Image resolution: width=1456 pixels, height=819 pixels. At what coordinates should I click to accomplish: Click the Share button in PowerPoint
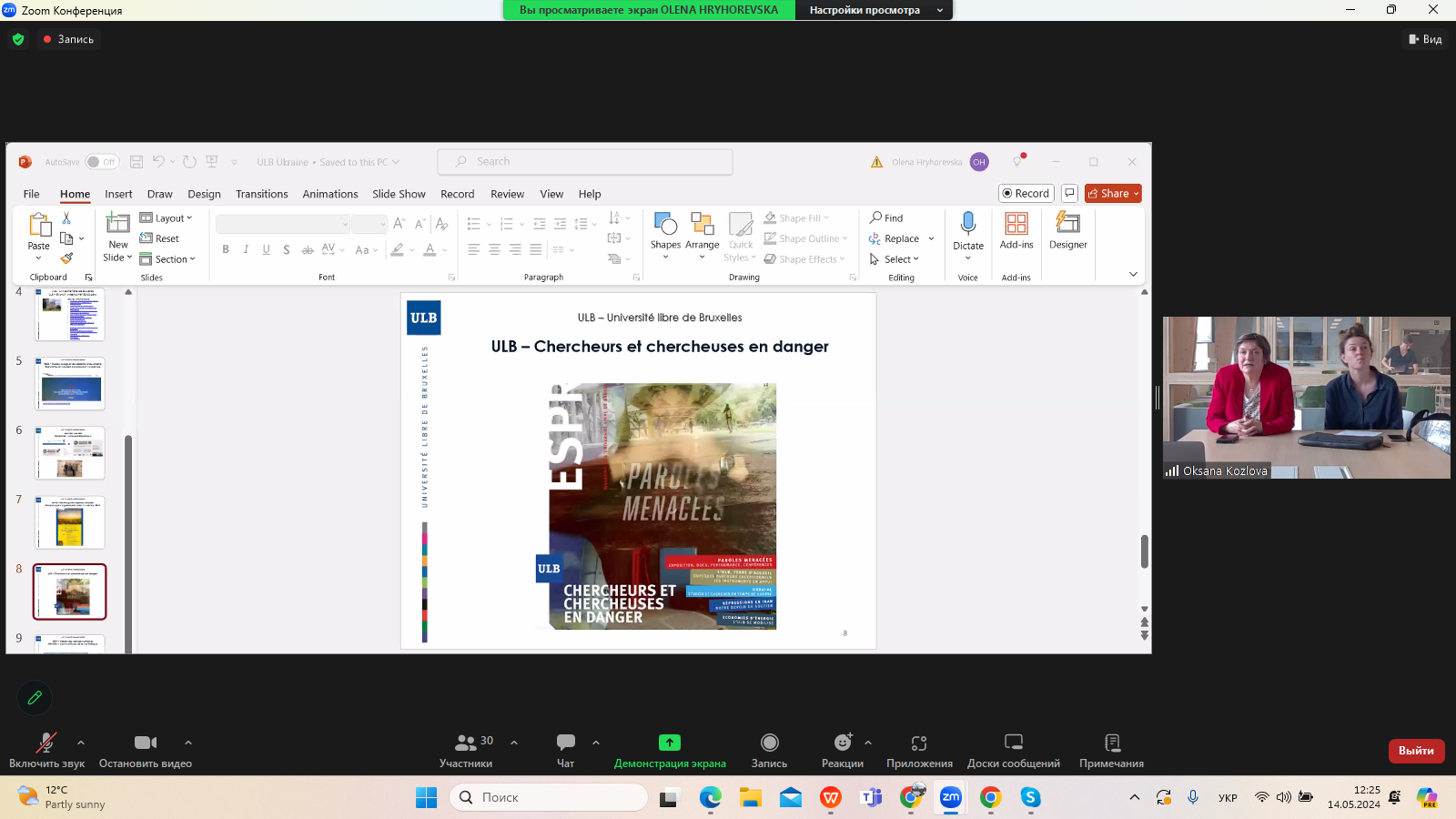point(1112,194)
